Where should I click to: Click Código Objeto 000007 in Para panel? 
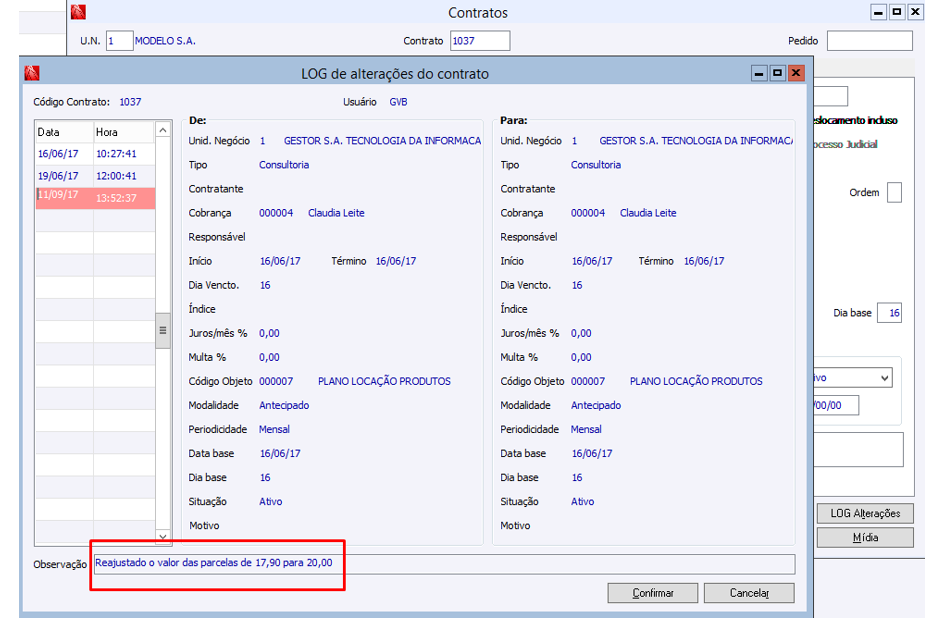click(588, 382)
